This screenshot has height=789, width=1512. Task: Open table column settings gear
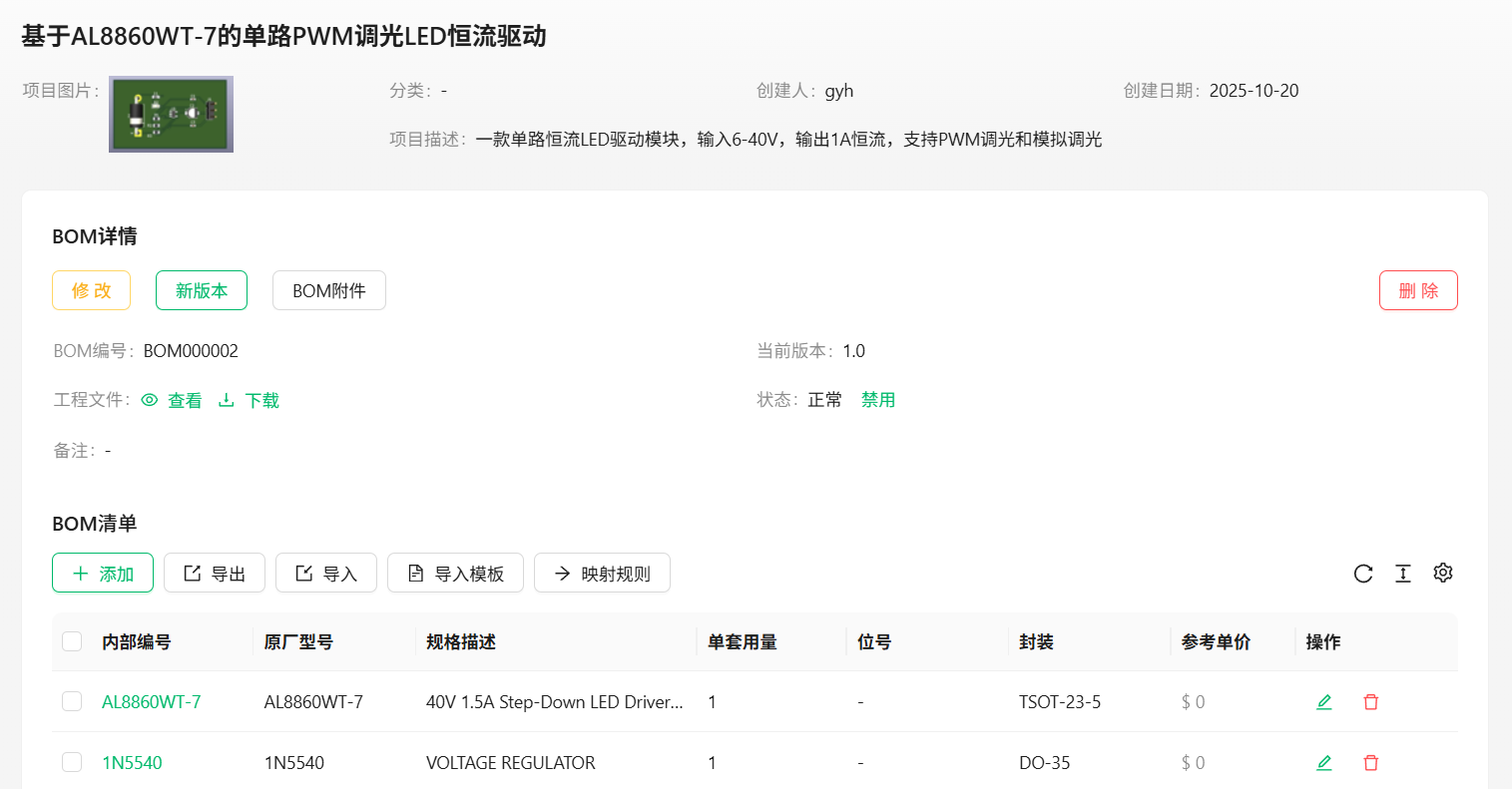1443,573
